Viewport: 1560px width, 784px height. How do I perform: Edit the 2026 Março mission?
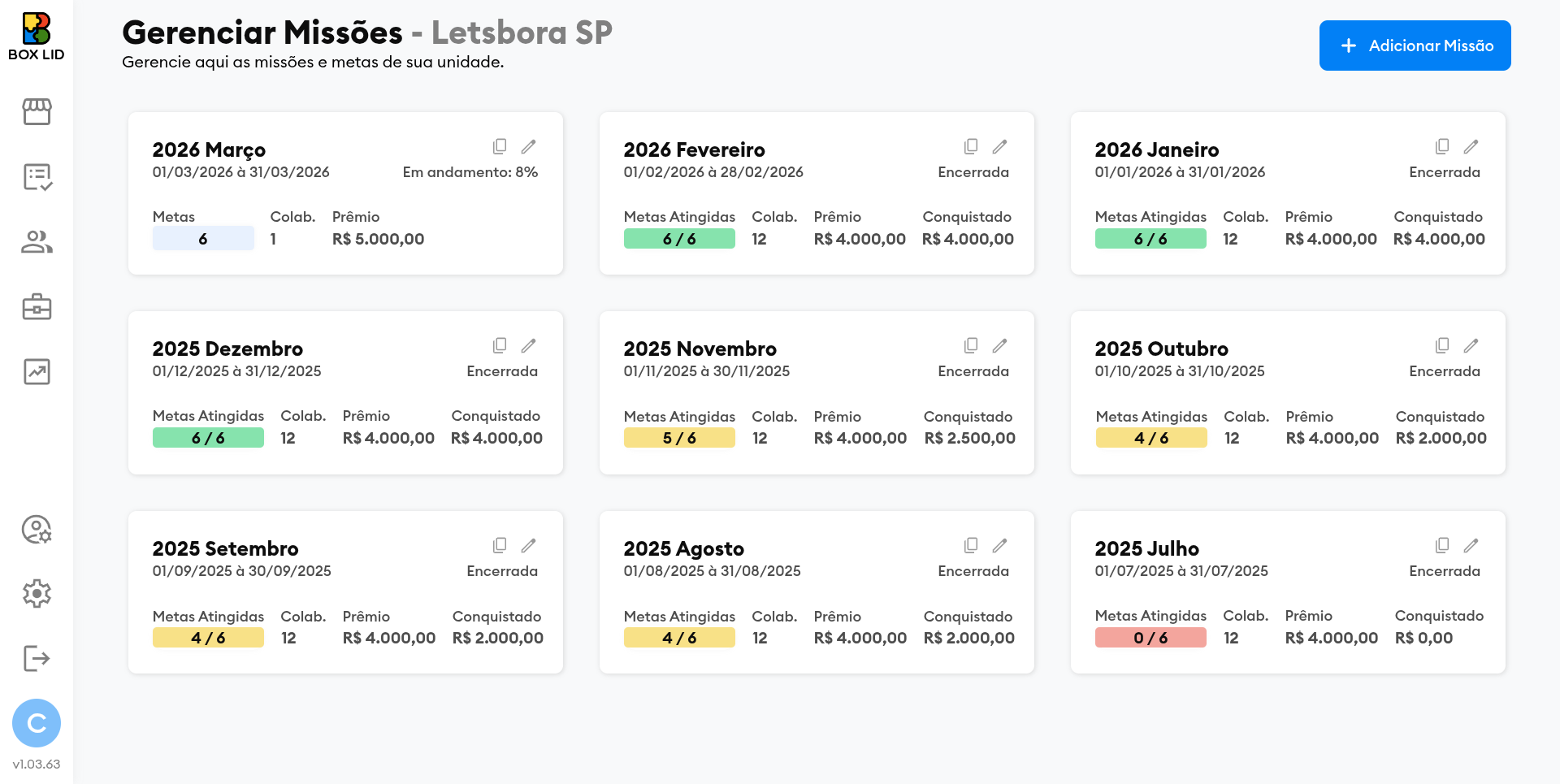coord(529,146)
